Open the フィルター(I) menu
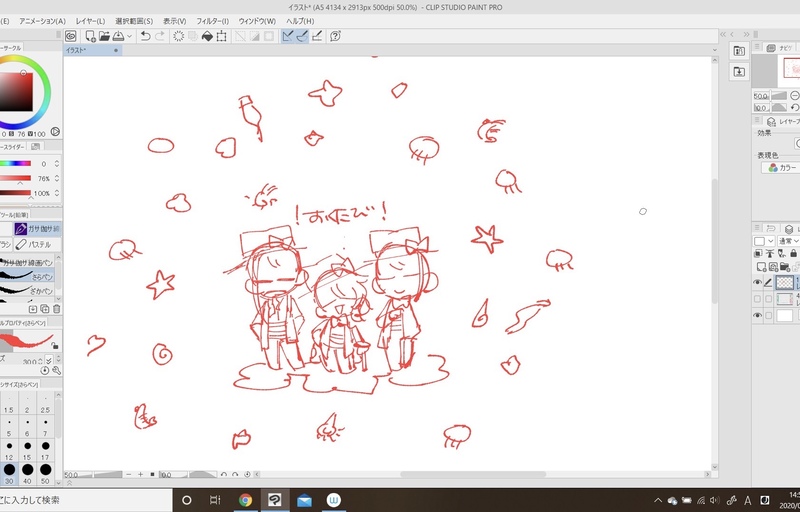The image size is (800, 512). tap(213, 21)
